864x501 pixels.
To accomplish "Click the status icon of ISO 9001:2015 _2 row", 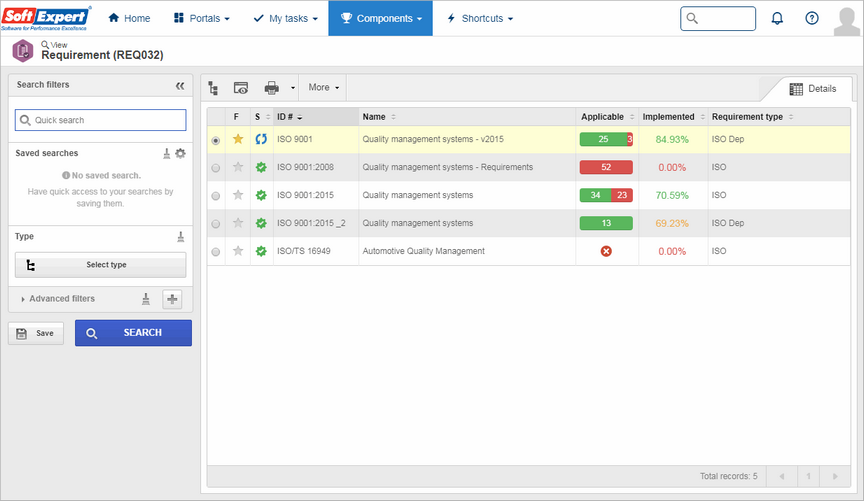I will (x=261, y=223).
